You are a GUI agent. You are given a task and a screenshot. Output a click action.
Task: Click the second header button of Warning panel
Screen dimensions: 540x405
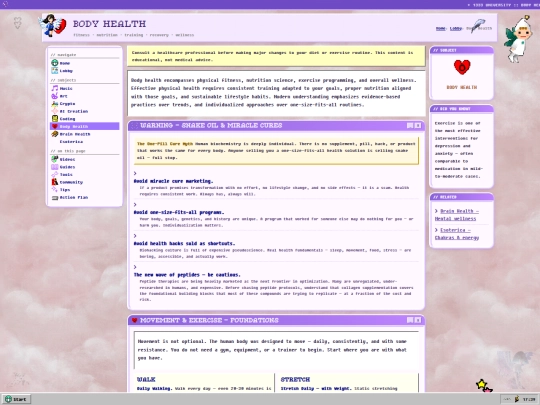click(418, 125)
